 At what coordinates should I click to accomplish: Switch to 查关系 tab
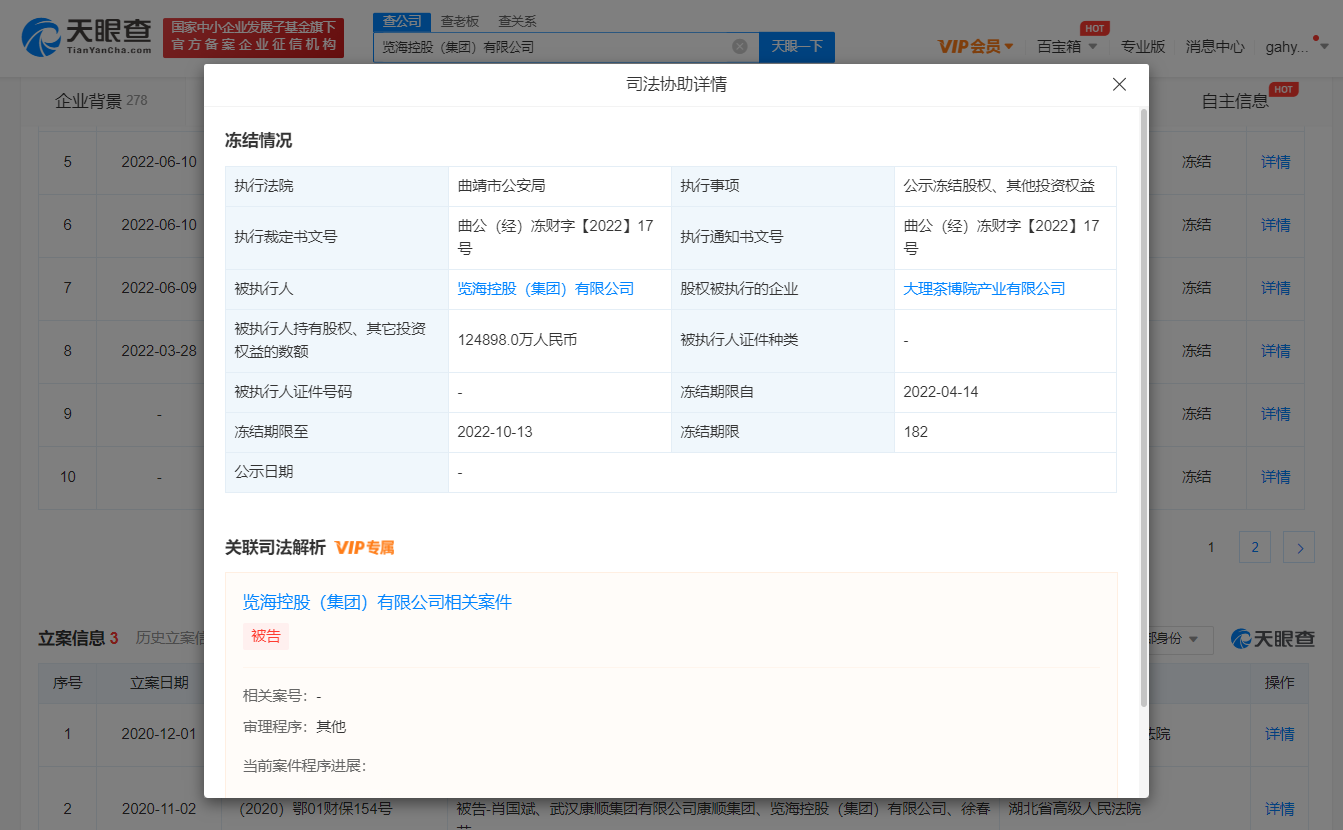coord(517,21)
